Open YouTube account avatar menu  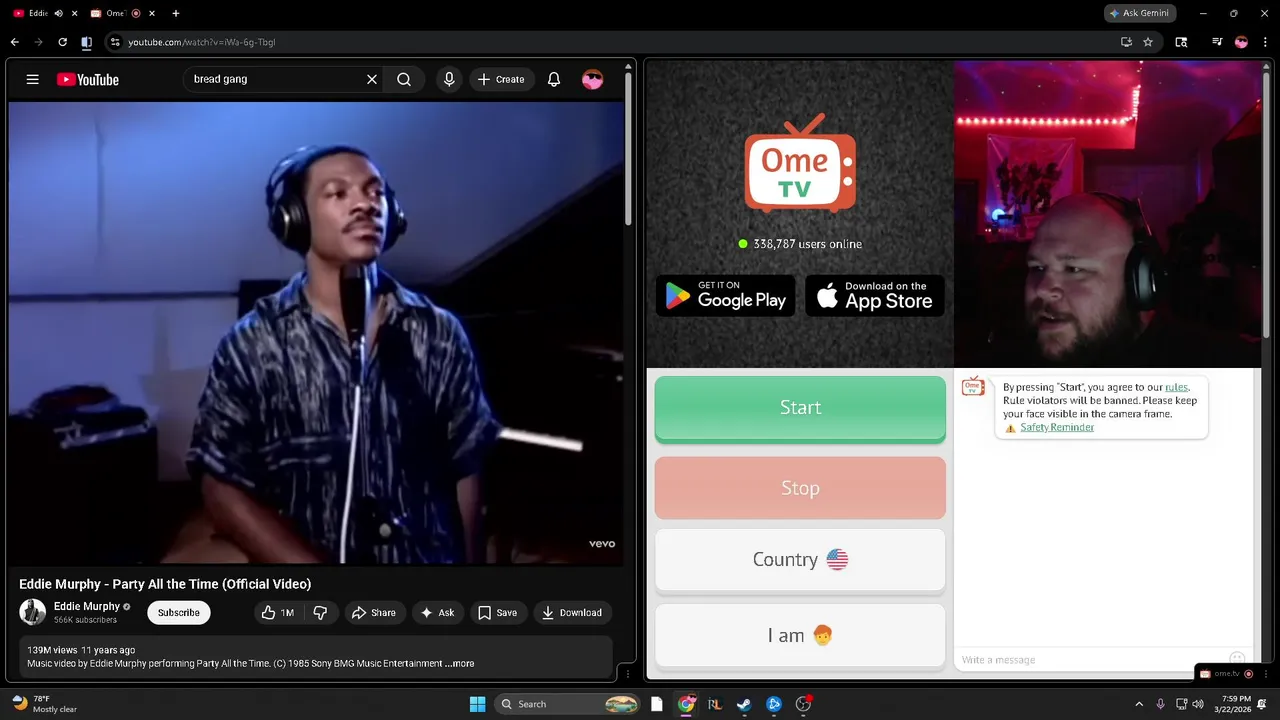(593, 79)
